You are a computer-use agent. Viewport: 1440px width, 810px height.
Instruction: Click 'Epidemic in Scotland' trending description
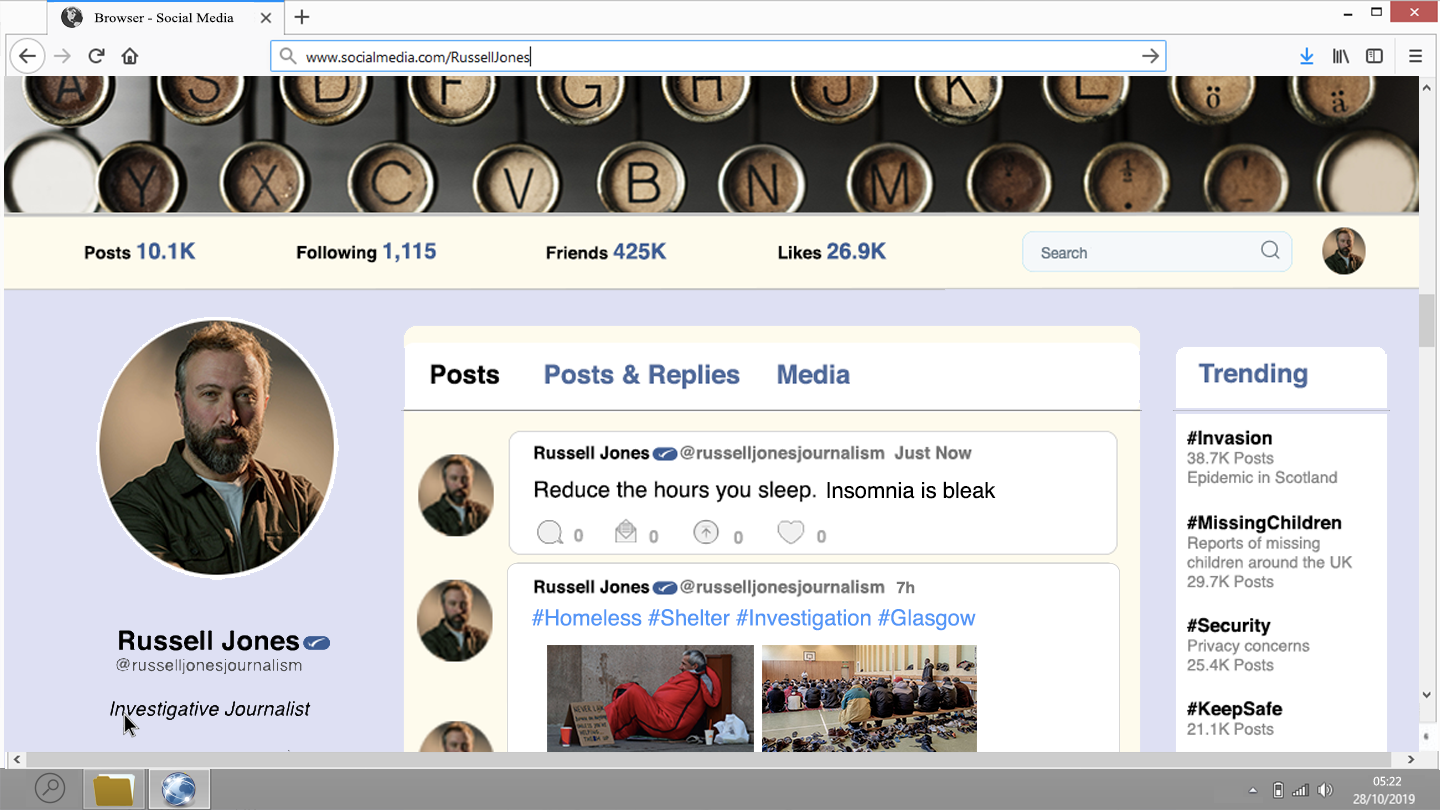[x=1262, y=478]
